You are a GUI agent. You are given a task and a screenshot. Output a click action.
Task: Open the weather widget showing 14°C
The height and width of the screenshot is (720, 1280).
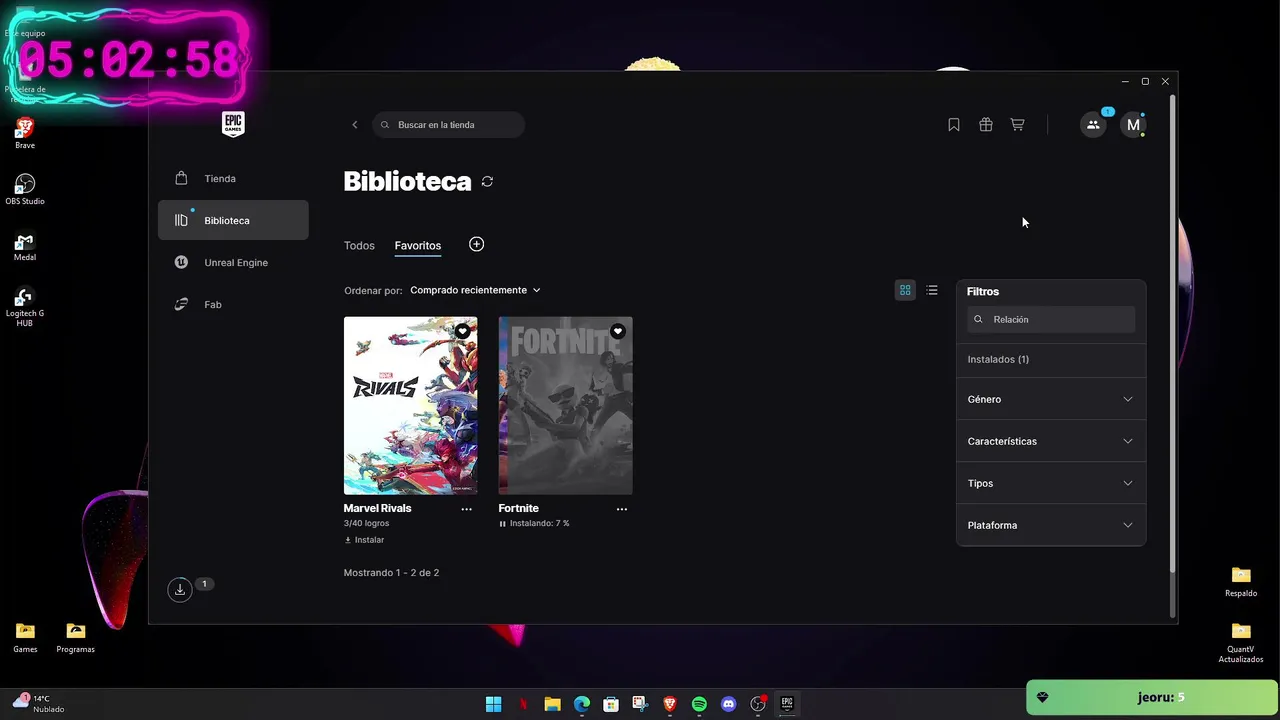[x=38, y=703]
